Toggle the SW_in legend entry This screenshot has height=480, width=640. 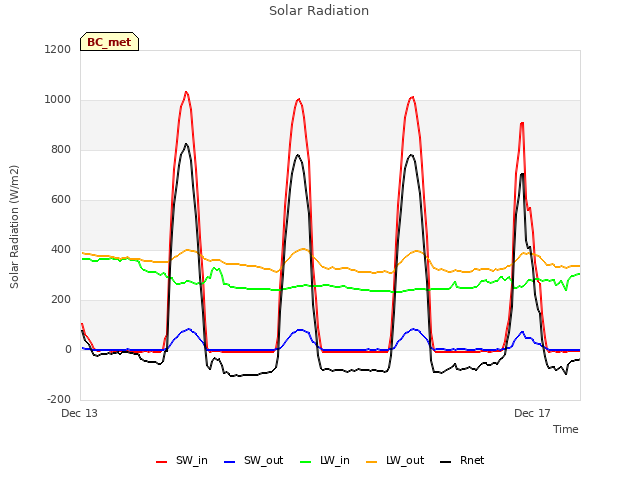coord(182,460)
